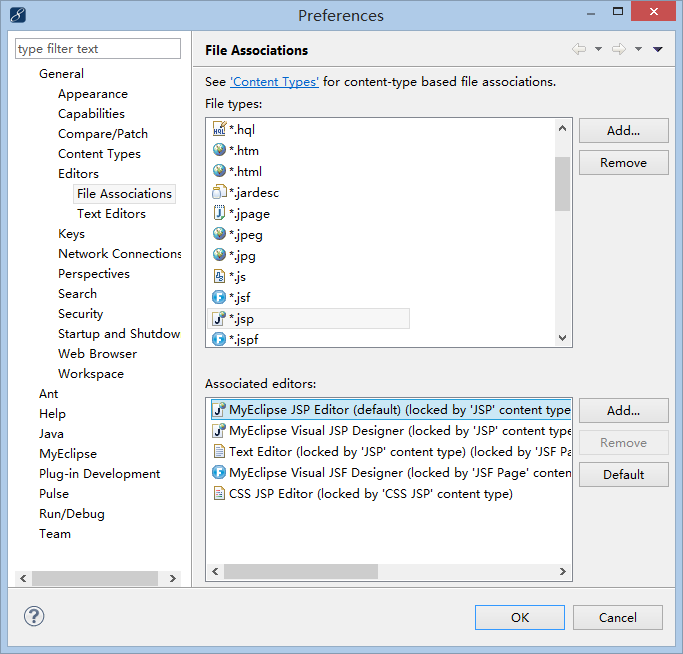The image size is (683, 654).
Task: Open the Perspectives preferences page
Action: tap(94, 274)
